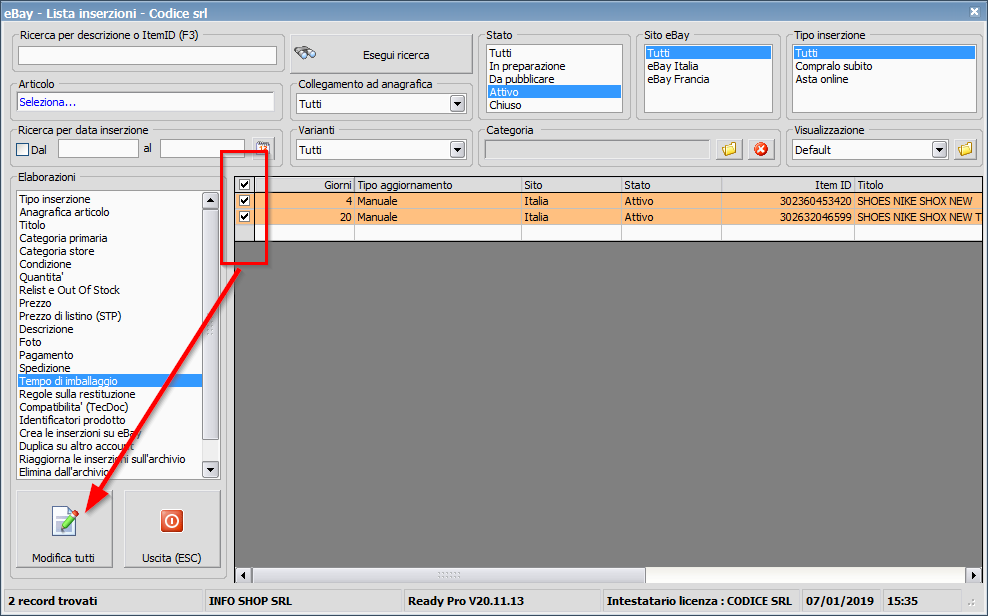The width and height of the screenshot is (988, 616).
Task: Select Identificatori prodotto entry
Action: coord(110,420)
